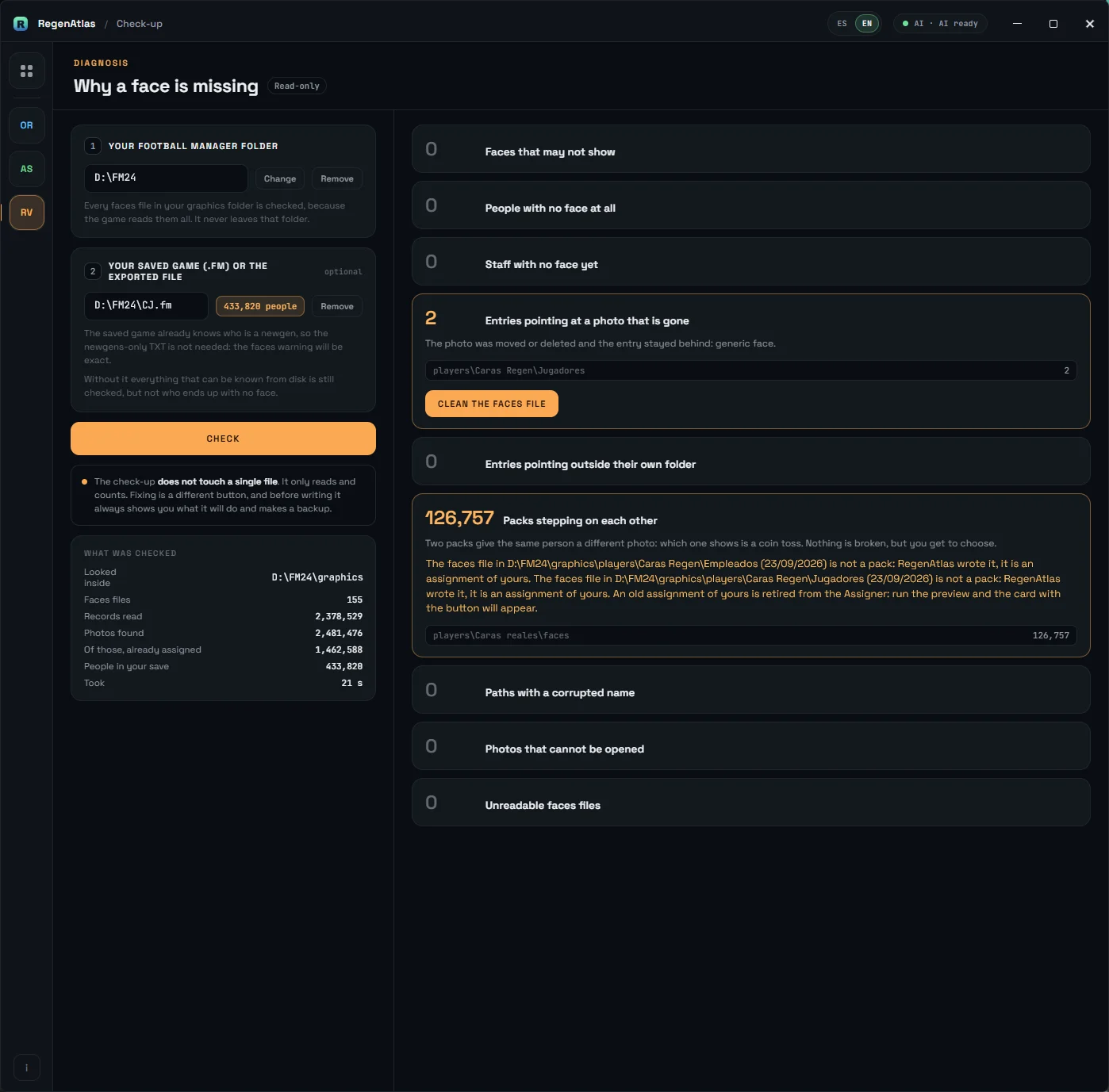Click the 126,757 count number

(x=459, y=518)
